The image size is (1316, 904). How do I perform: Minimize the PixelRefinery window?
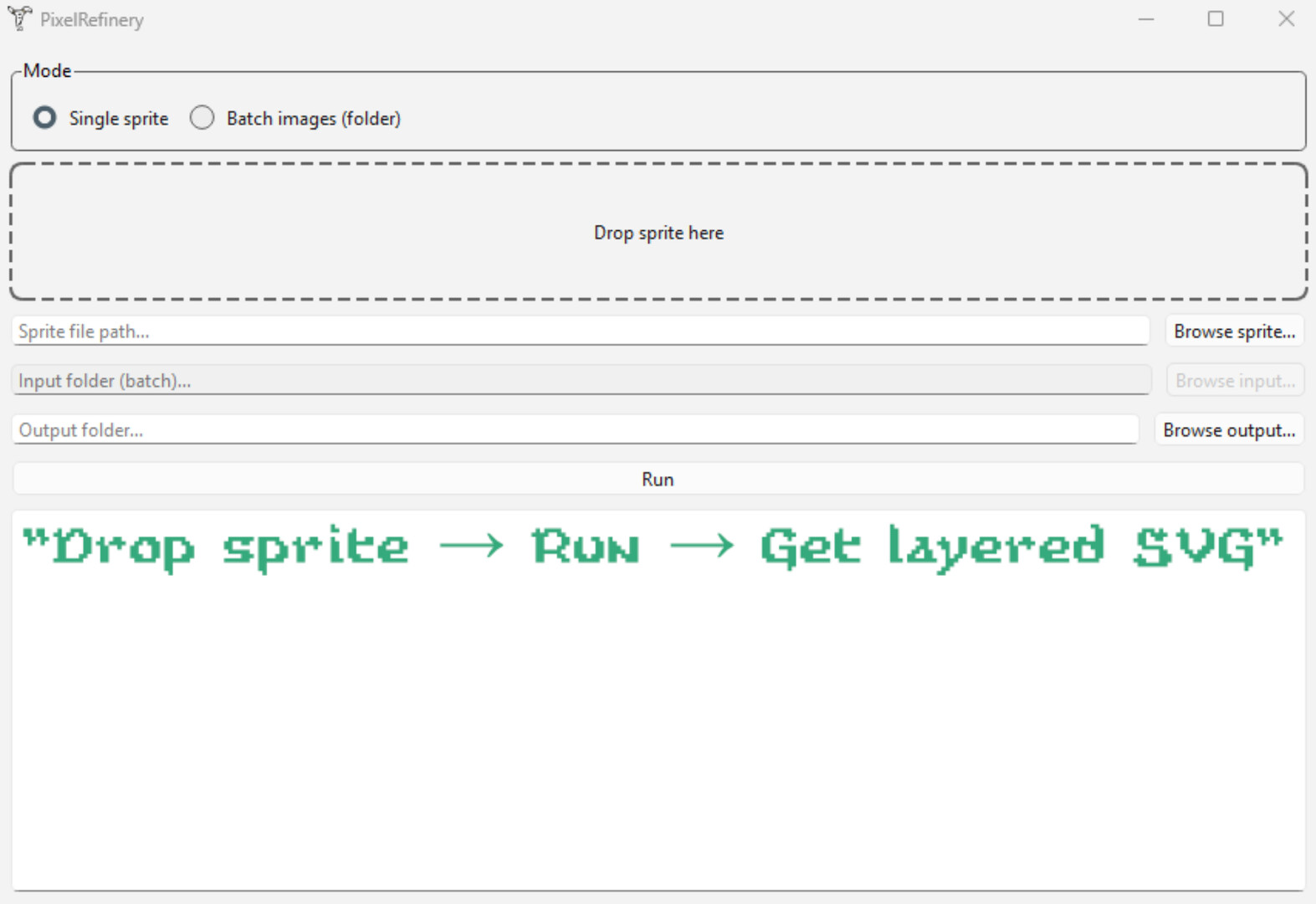1145,18
